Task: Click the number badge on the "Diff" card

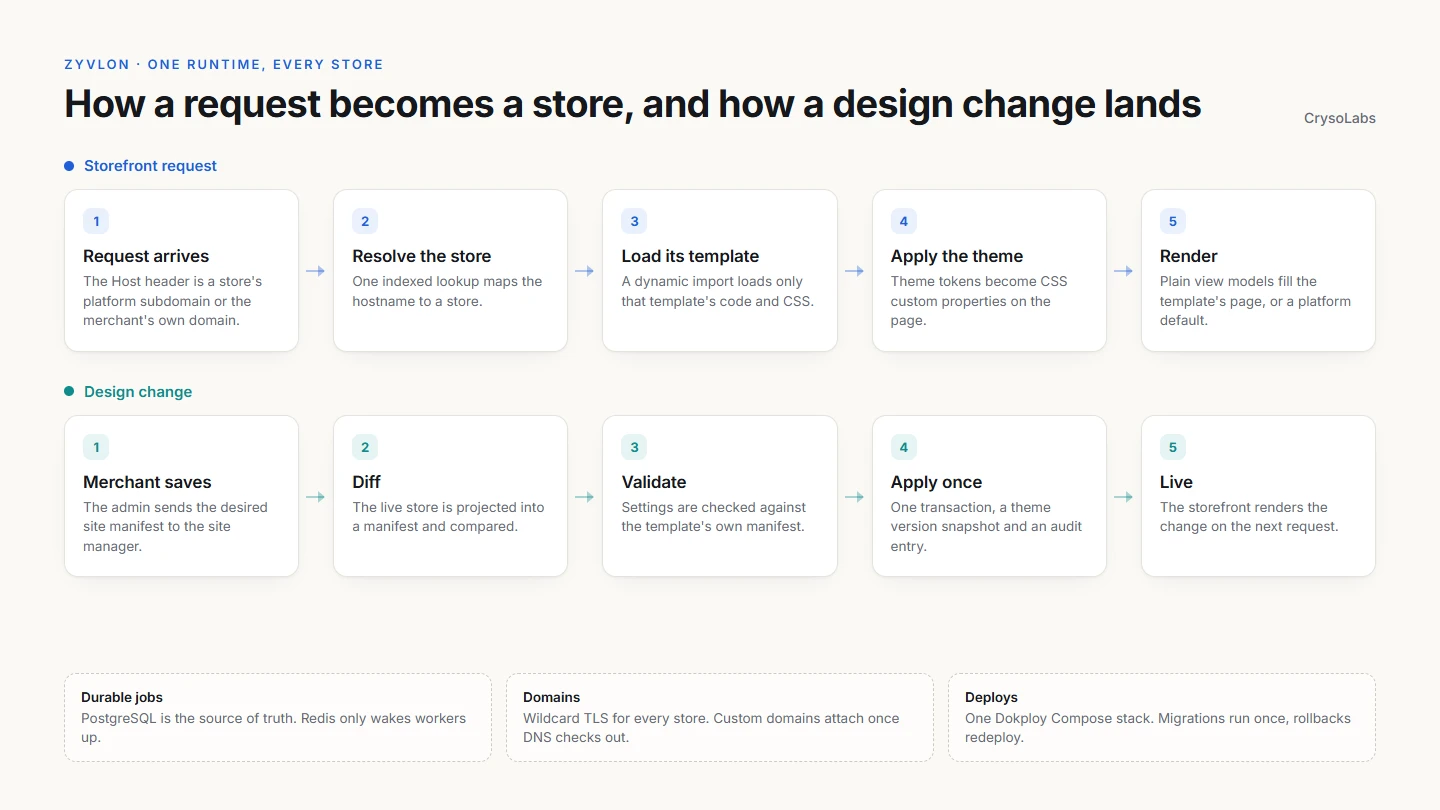Action: tap(365, 447)
